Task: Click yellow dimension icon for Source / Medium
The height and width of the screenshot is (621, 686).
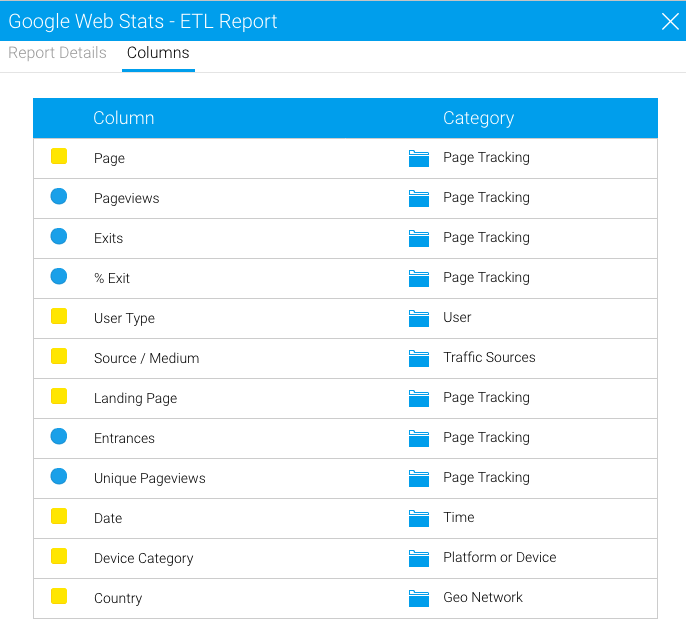Action: click(x=59, y=356)
